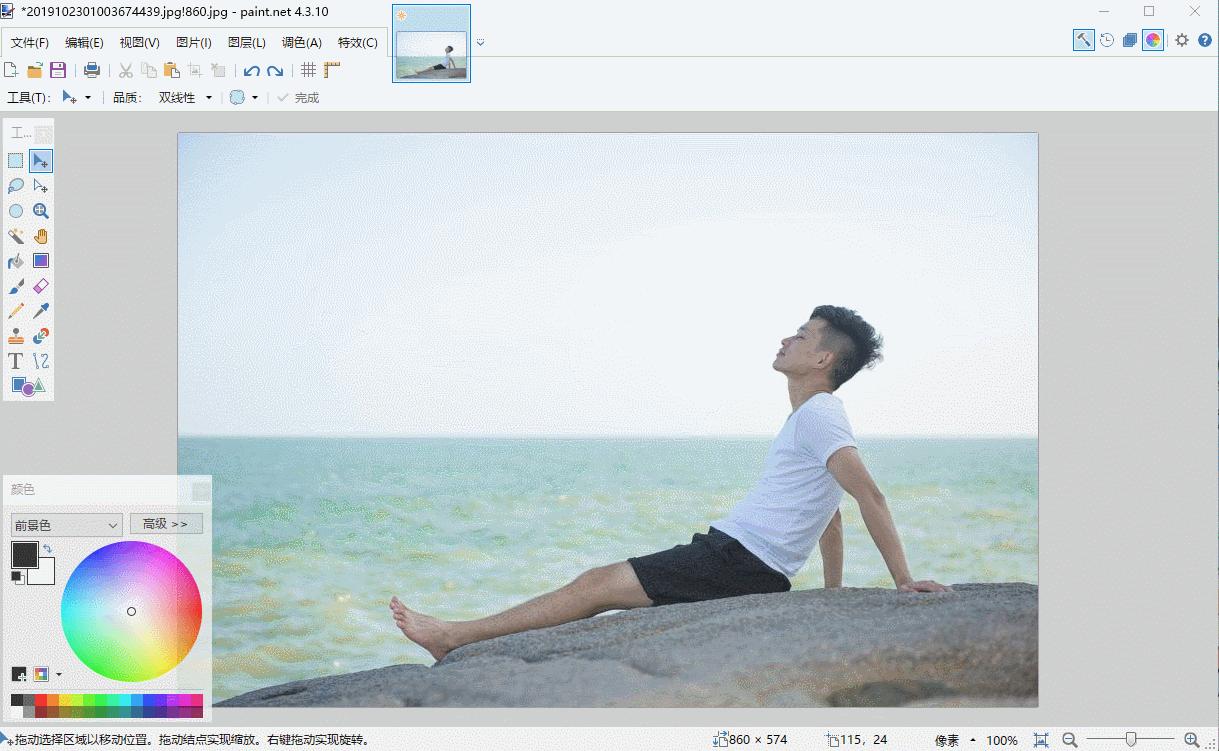
Task: Click the 高级 >> button
Action: pyautogui.click(x=166, y=524)
